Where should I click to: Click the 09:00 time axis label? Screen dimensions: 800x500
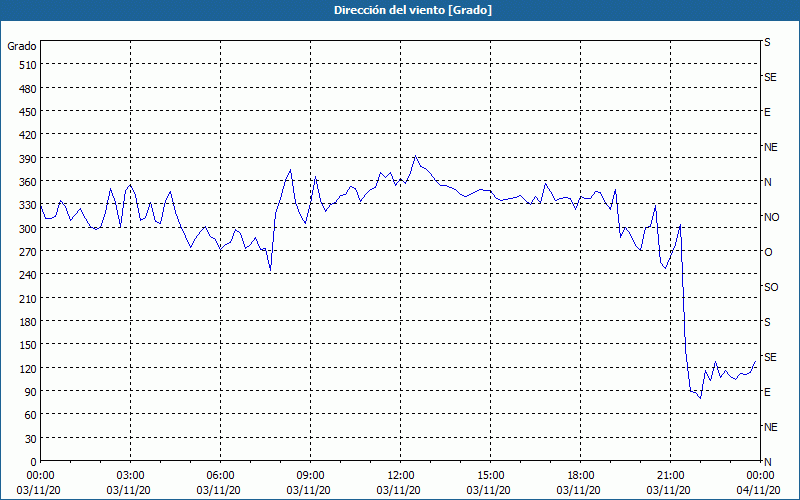pyautogui.click(x=311, y=476)
